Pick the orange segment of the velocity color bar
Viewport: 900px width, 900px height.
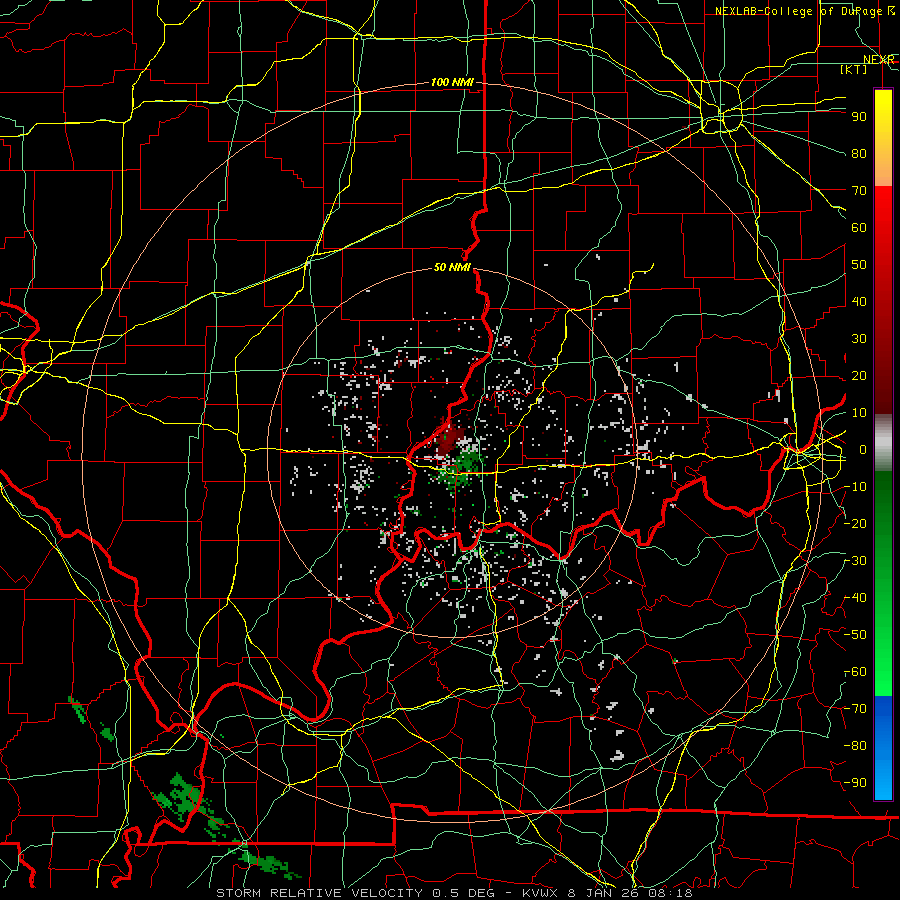883,166
